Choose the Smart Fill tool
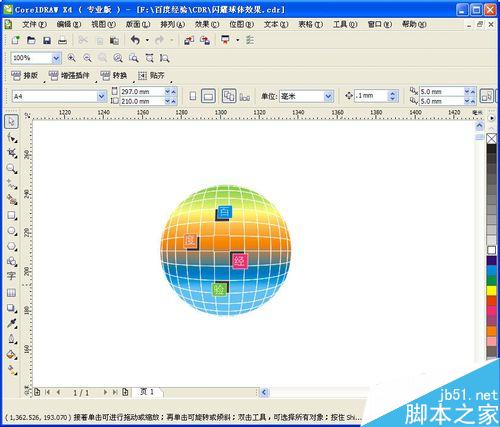The image size is (500, 427). pyautogui.click(x=12, y=200)
